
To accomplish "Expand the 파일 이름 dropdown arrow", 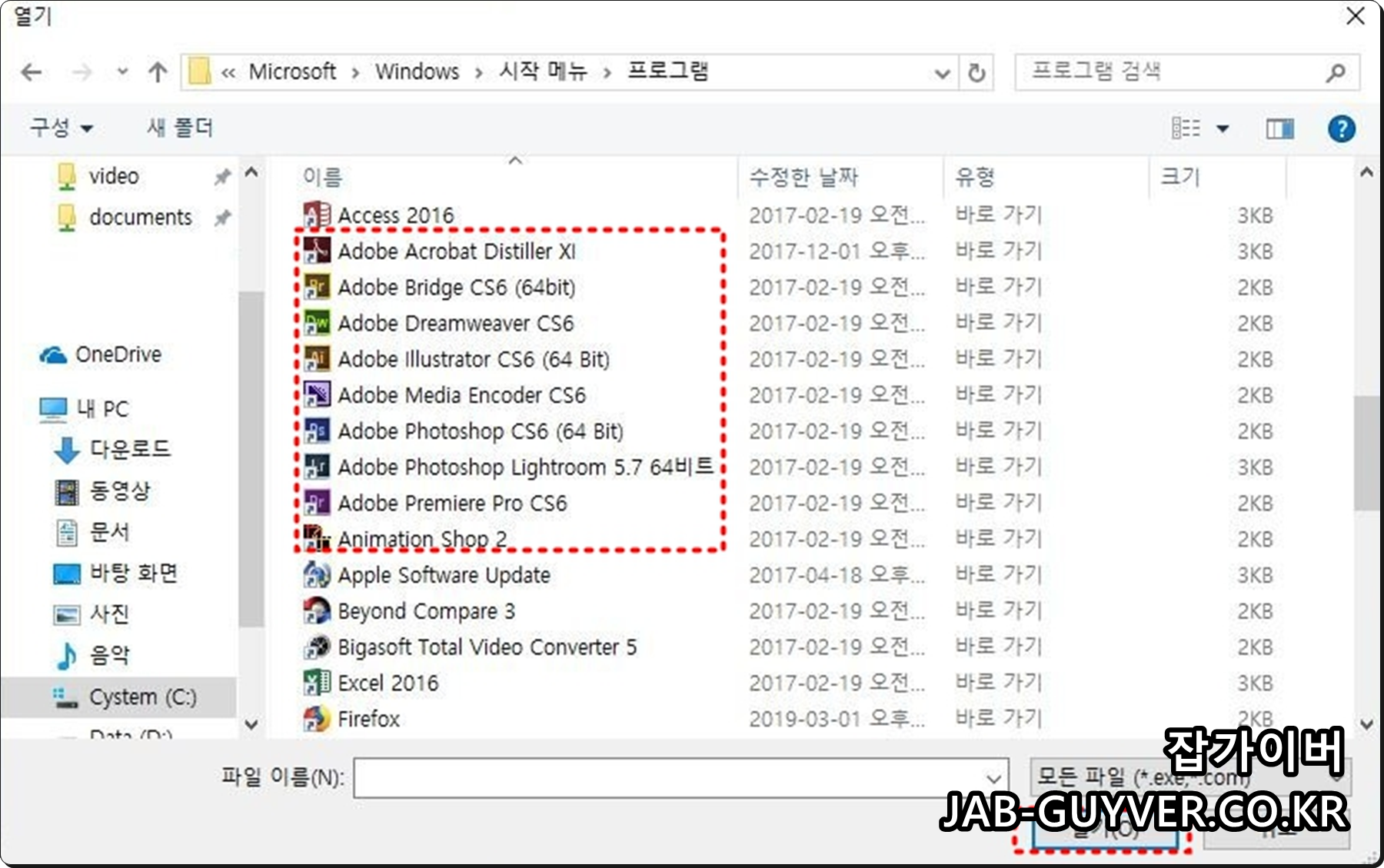I will click(993, 778).
